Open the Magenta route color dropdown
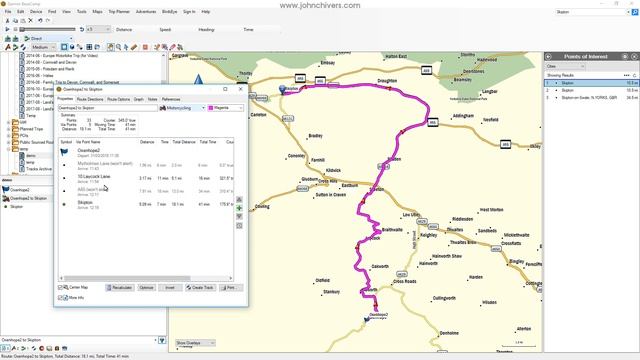Image resolution: width=640 pixels, height=360 pixels. (x=225, y=108)
